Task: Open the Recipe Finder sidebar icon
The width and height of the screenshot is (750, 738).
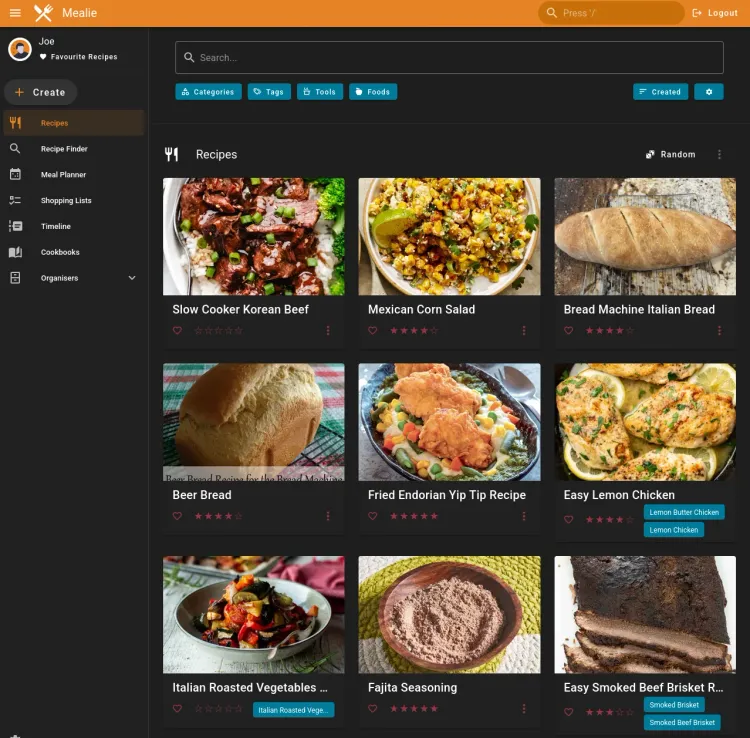Action: pos(15,149)
